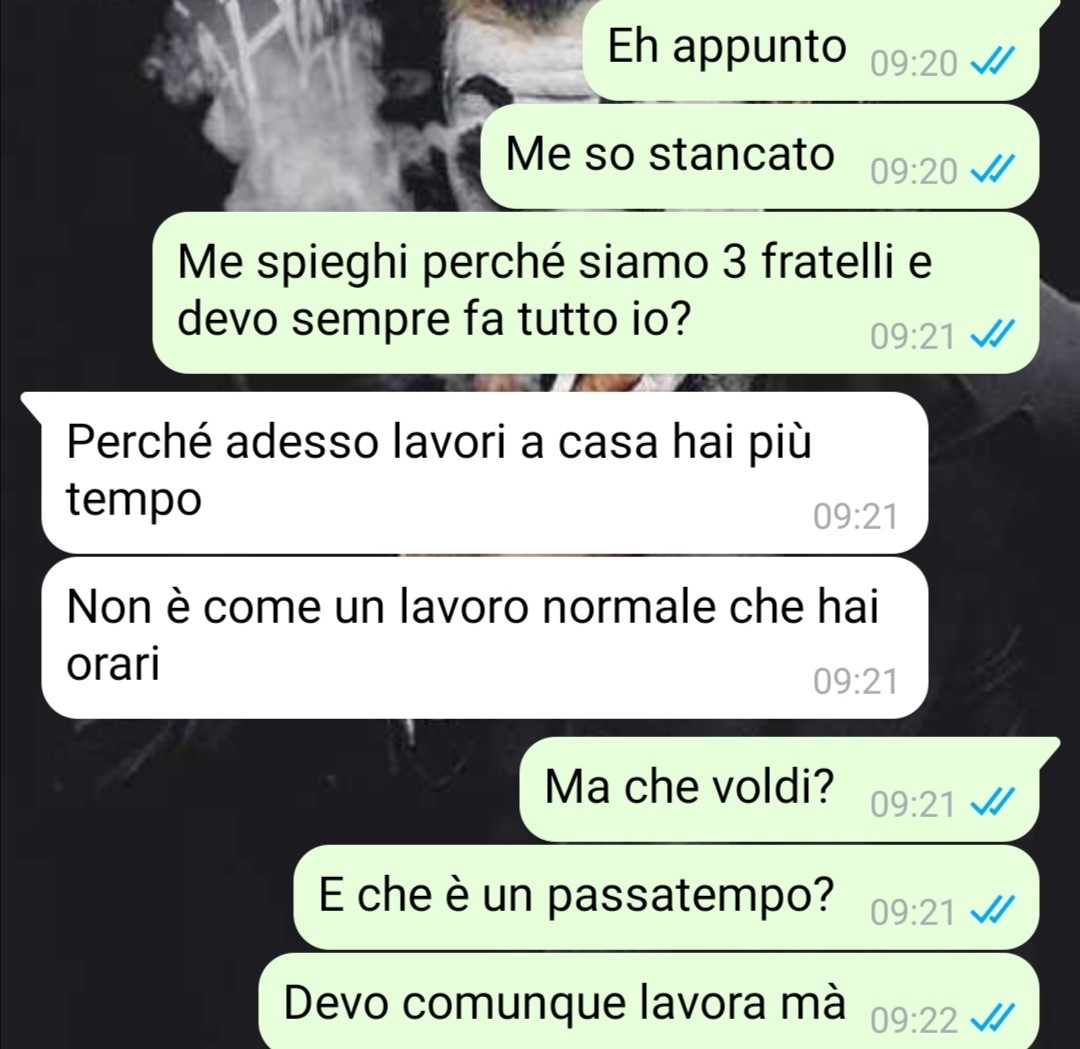
Task: Click the read ticks on 'E che è un passatempo?'
Action: pyautogui.click(x=992, y=912)
